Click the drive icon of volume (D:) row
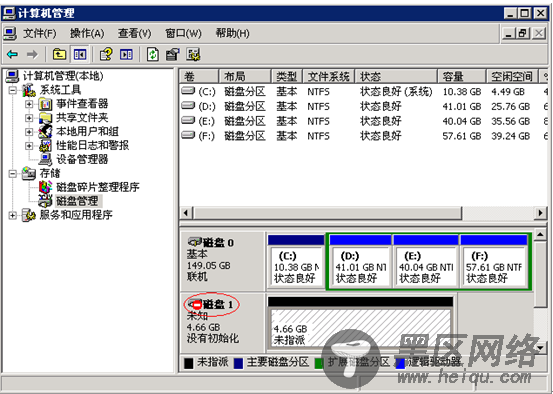 (x=188, y=105)
